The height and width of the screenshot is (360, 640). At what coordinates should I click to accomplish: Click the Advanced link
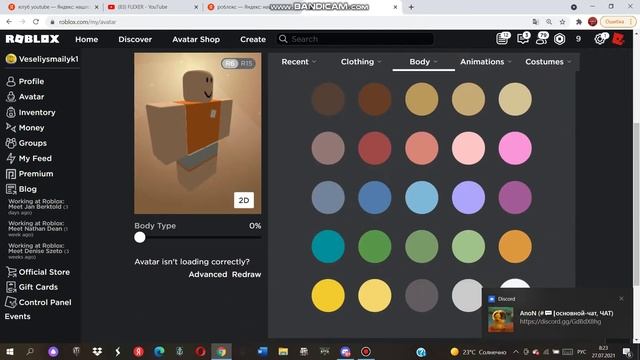[208, 274]
